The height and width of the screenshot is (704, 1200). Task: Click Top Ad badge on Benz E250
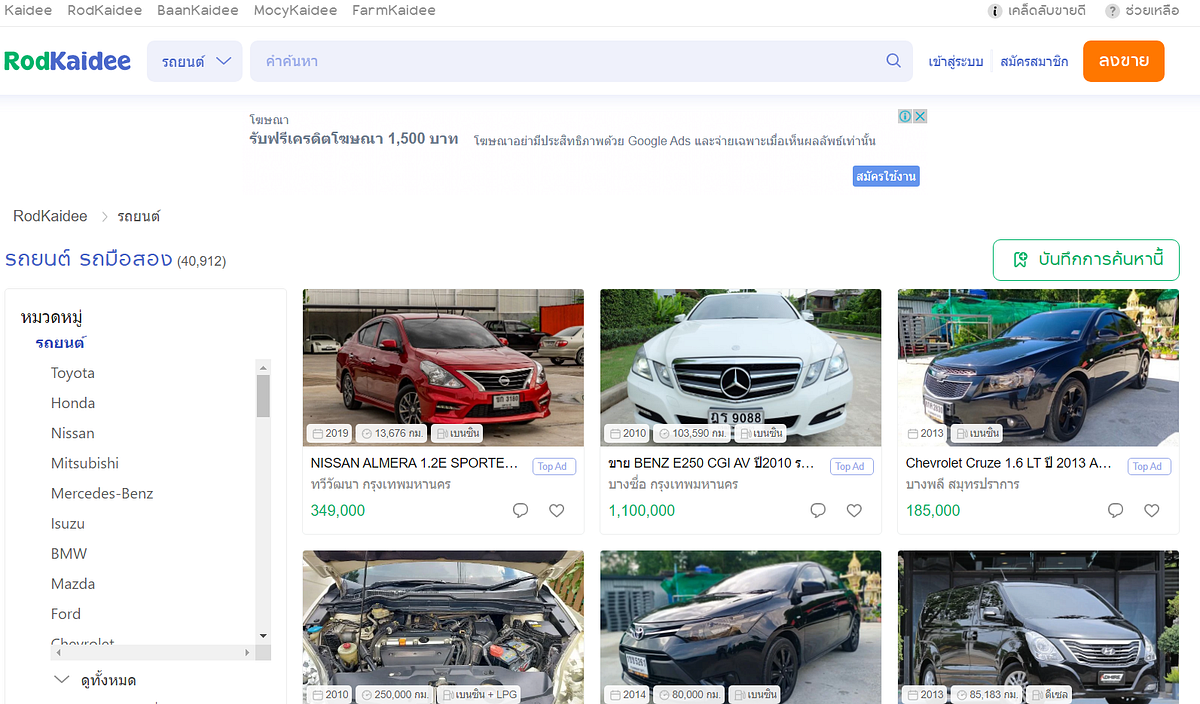click(x=850, y=466)
